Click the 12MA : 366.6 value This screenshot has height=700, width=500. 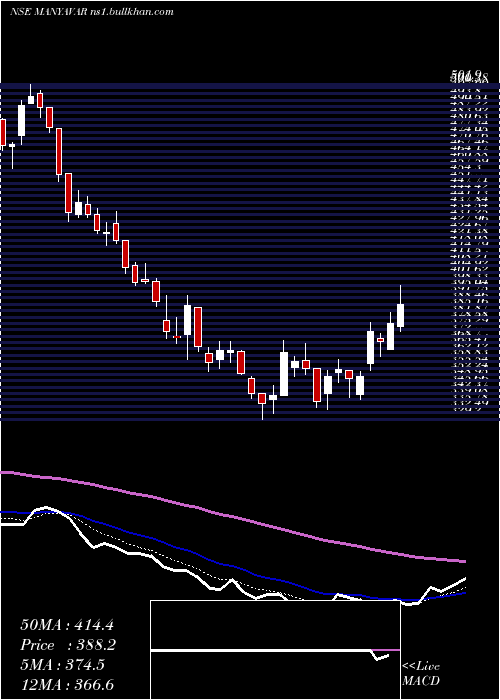coord(66,685)
